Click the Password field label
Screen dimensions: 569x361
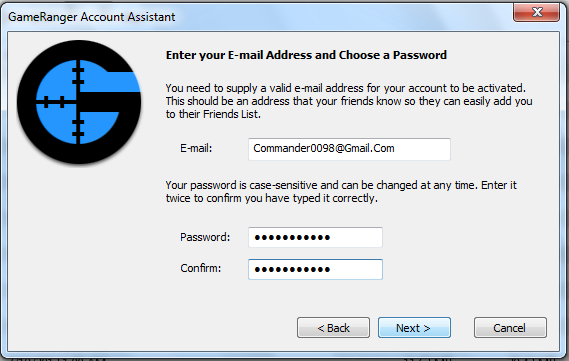(x=205, y=237)
